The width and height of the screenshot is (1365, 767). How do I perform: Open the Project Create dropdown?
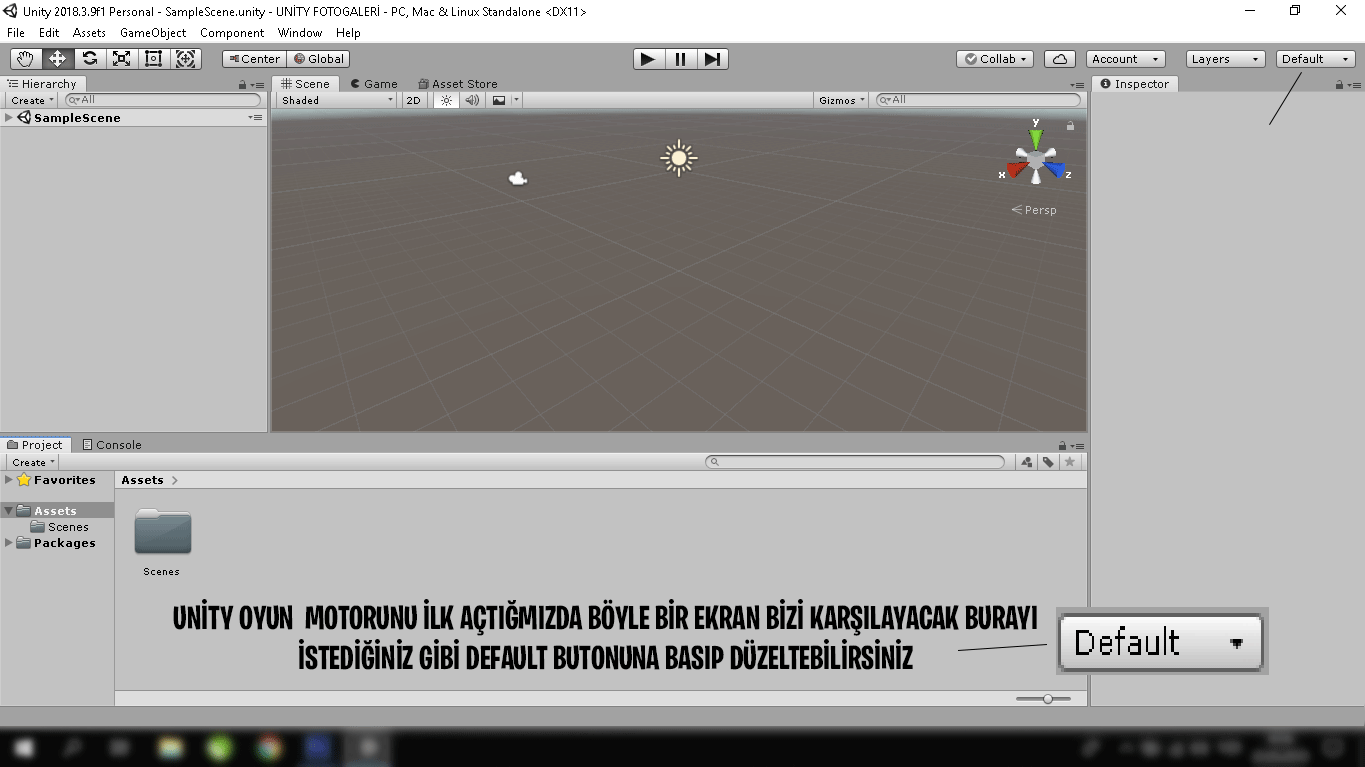coord(33,462)
